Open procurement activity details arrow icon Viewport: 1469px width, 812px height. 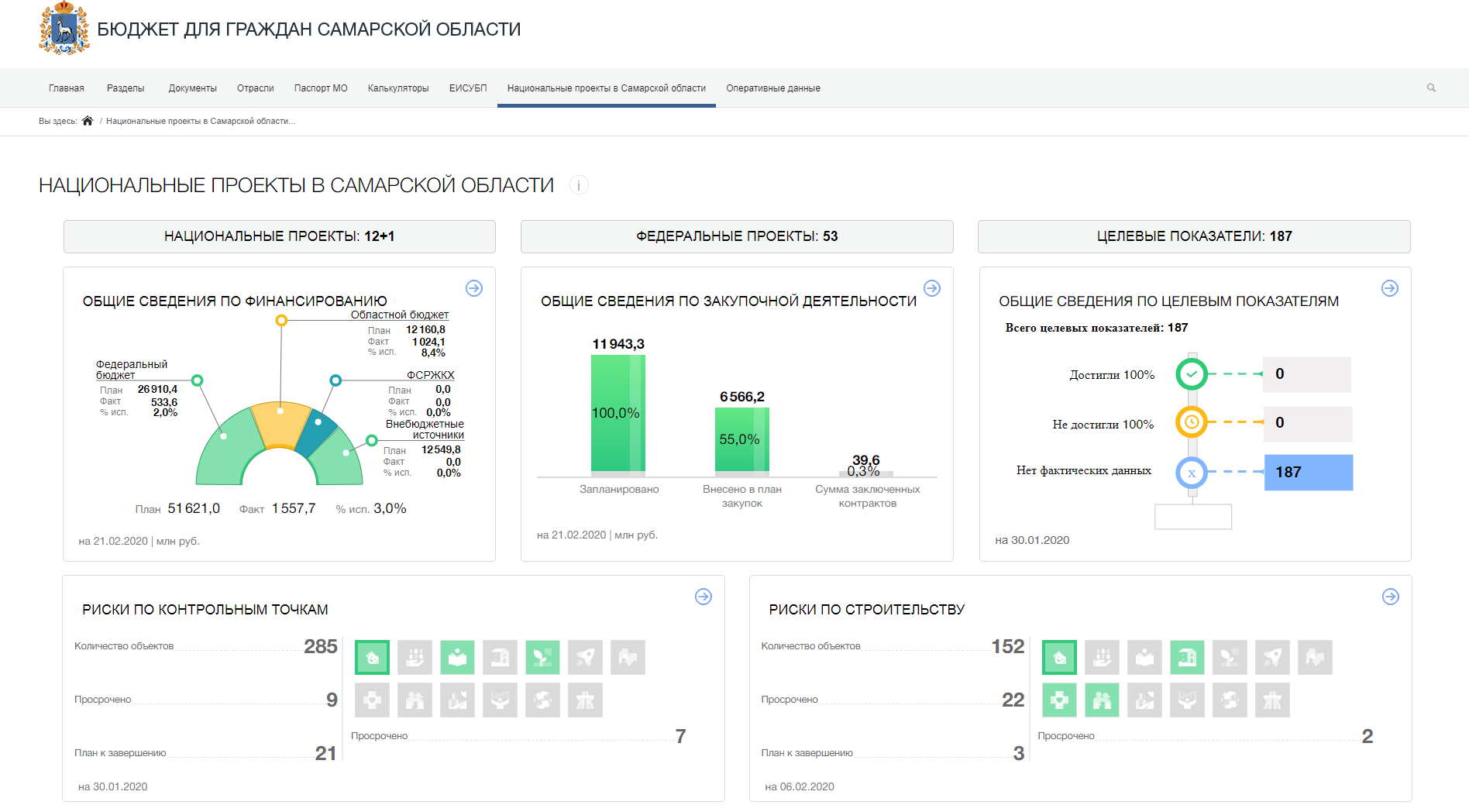[932, 288]
